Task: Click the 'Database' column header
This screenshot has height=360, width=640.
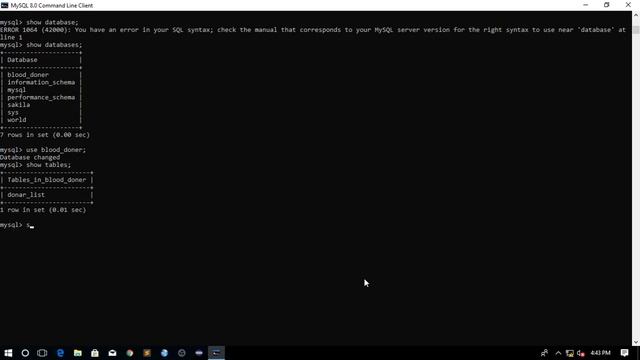Action: click(22, 60)
